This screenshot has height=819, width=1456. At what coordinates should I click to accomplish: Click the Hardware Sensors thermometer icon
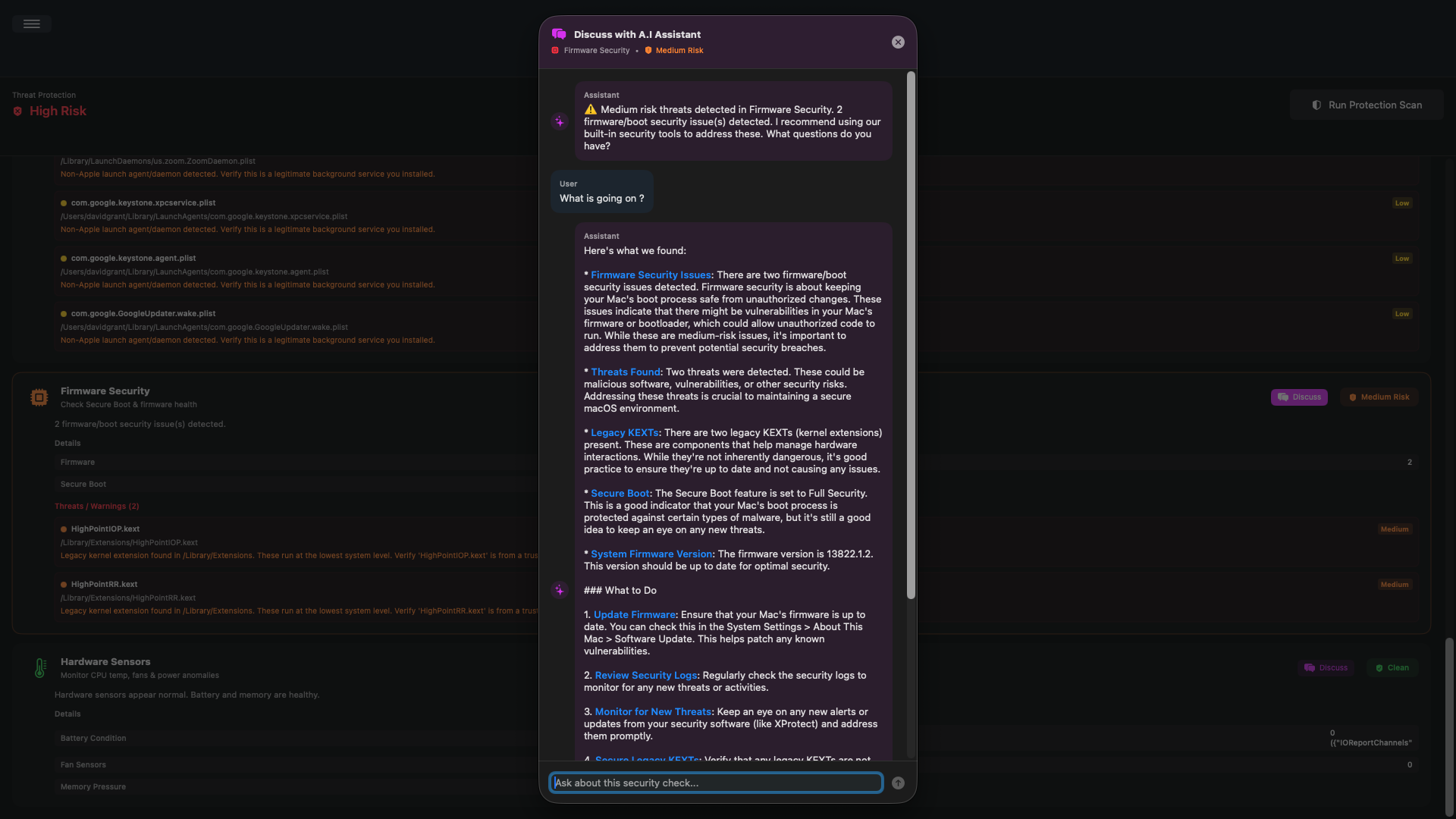(x=39, y=667)
